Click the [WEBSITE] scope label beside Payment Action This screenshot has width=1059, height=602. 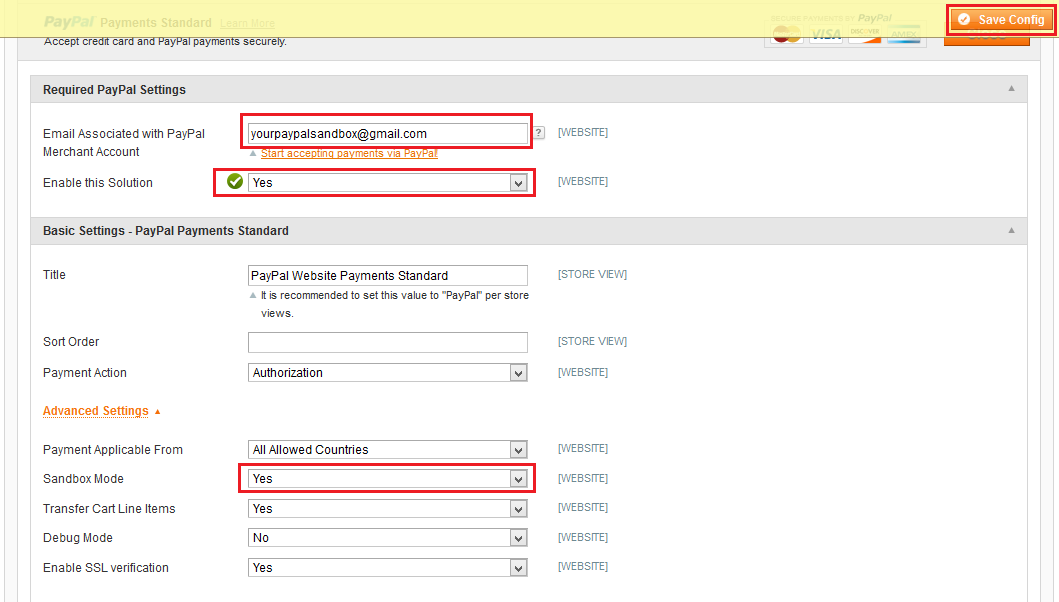[x=583, y=372]
